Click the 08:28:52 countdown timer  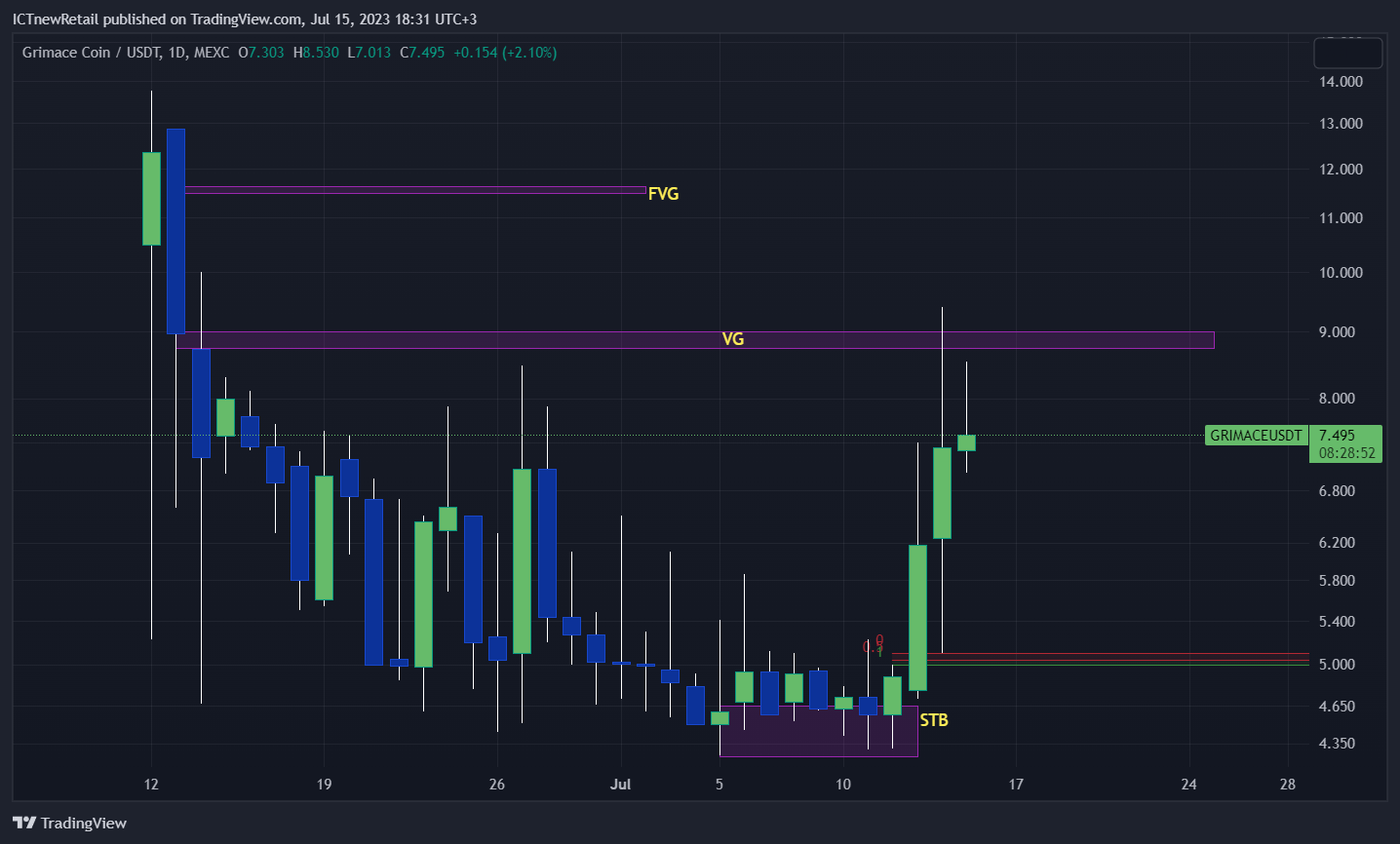[x=1346, y=453]
